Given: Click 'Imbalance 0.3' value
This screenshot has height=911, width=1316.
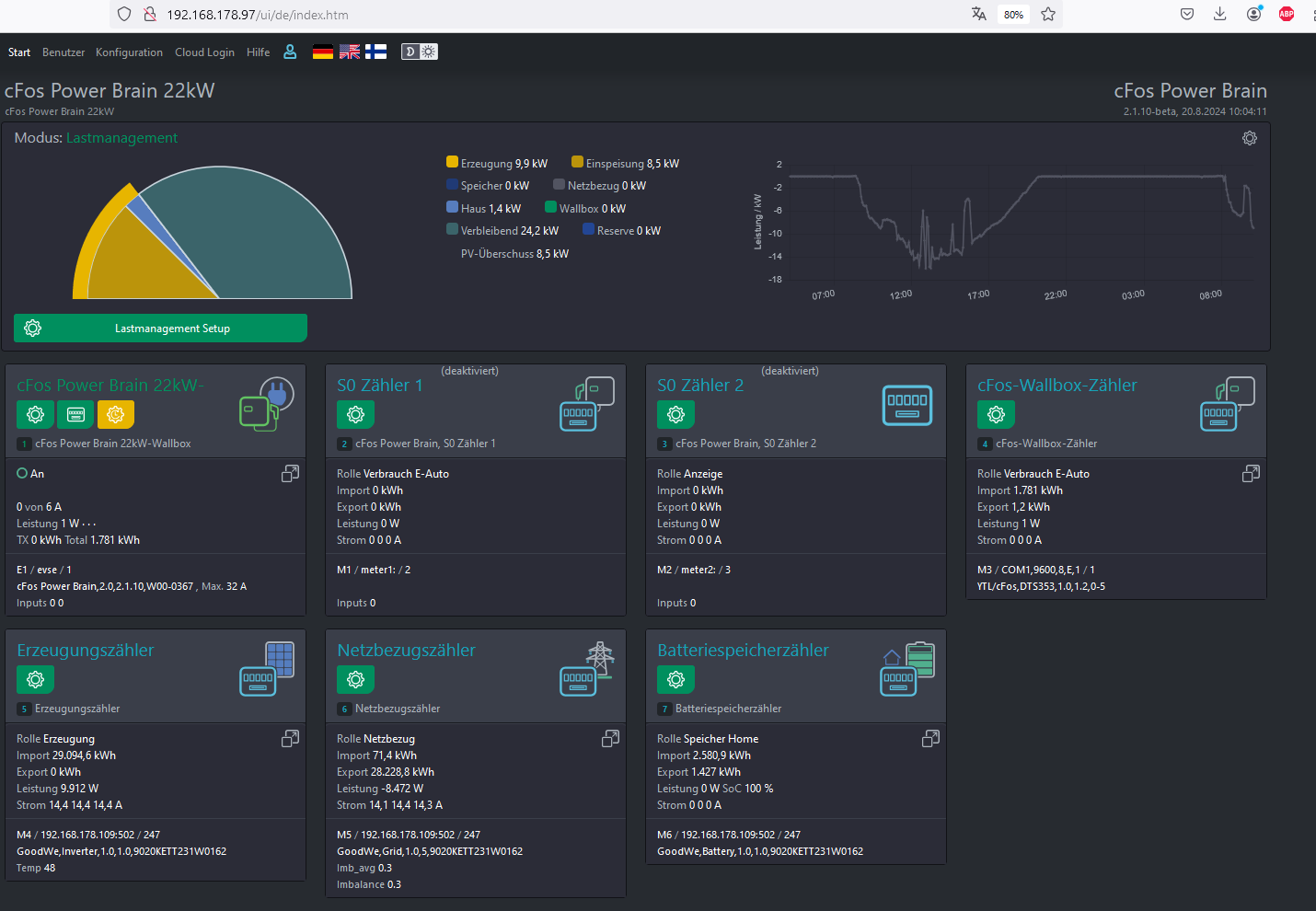Looking at the screenshot, I should tap(369, 884).
